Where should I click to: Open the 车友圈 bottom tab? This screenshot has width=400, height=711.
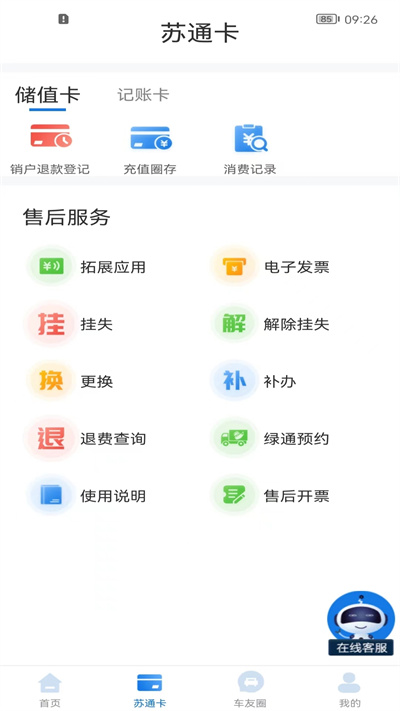click(250, 690)
